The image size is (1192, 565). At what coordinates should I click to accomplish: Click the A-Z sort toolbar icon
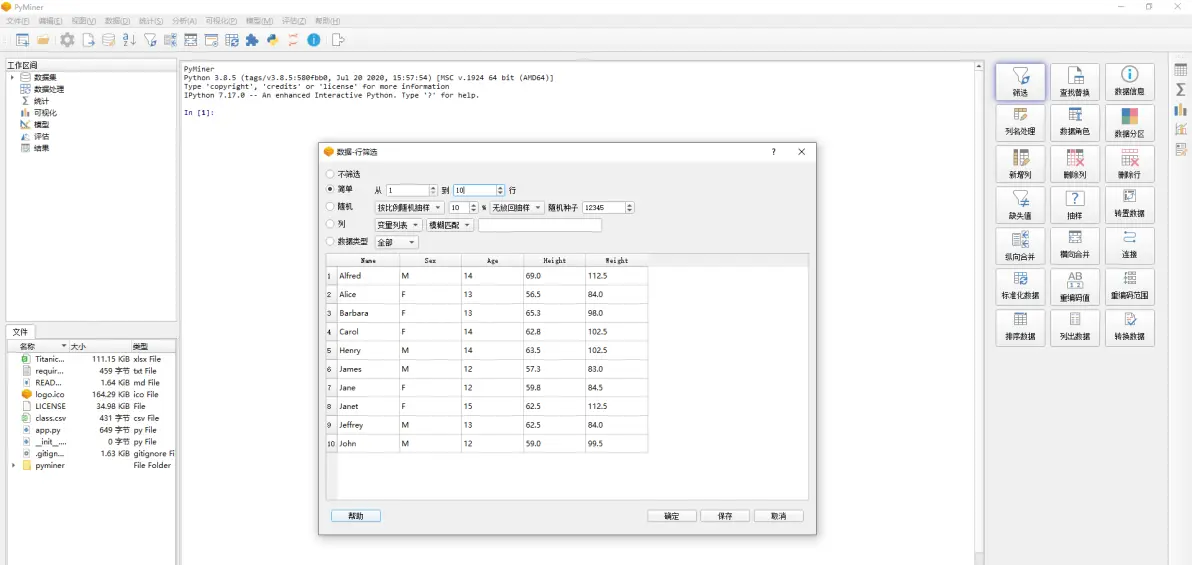[x=129, y=40]
